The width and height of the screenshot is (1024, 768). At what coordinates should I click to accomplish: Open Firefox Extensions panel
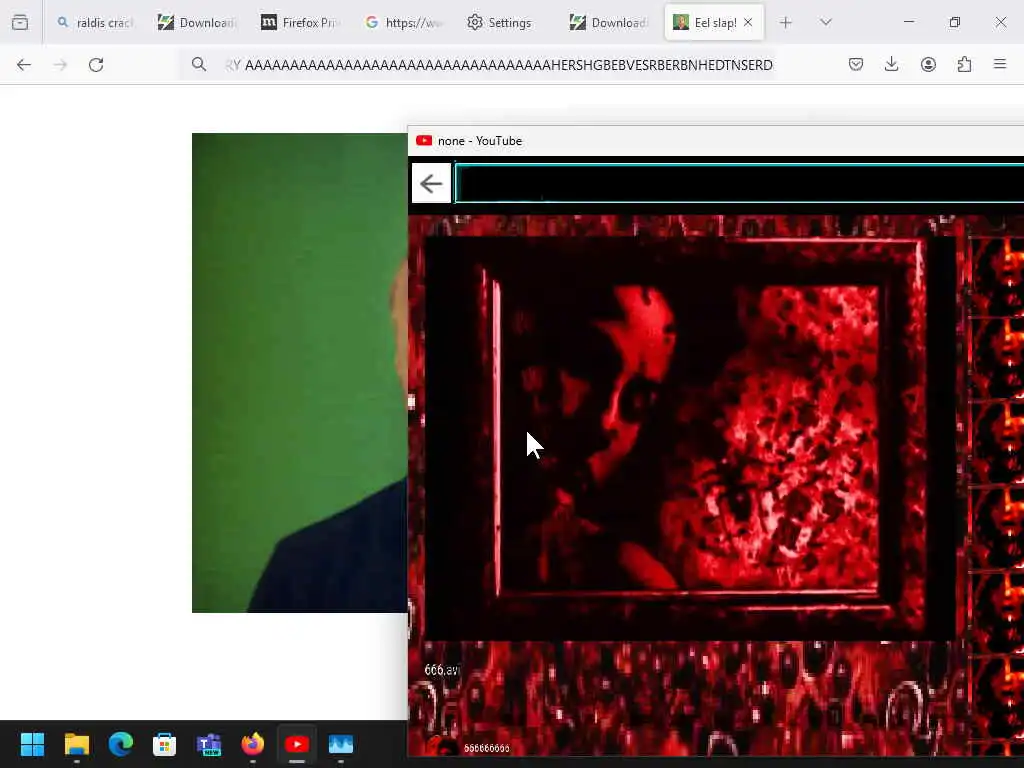pyautogui.click(x=965, y=65)
